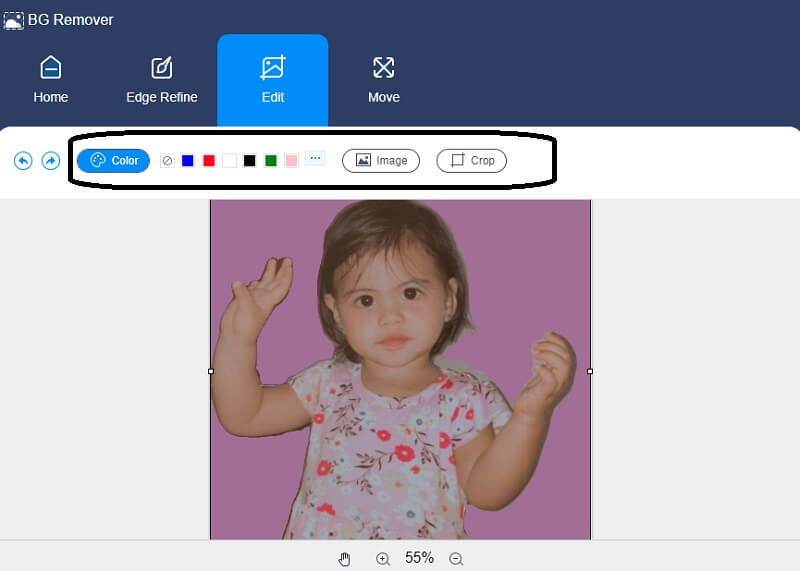800x571 pixels.
Task: Click the right-middle crop handle on image
Action: pyautogui.click(x=590, y=371)
